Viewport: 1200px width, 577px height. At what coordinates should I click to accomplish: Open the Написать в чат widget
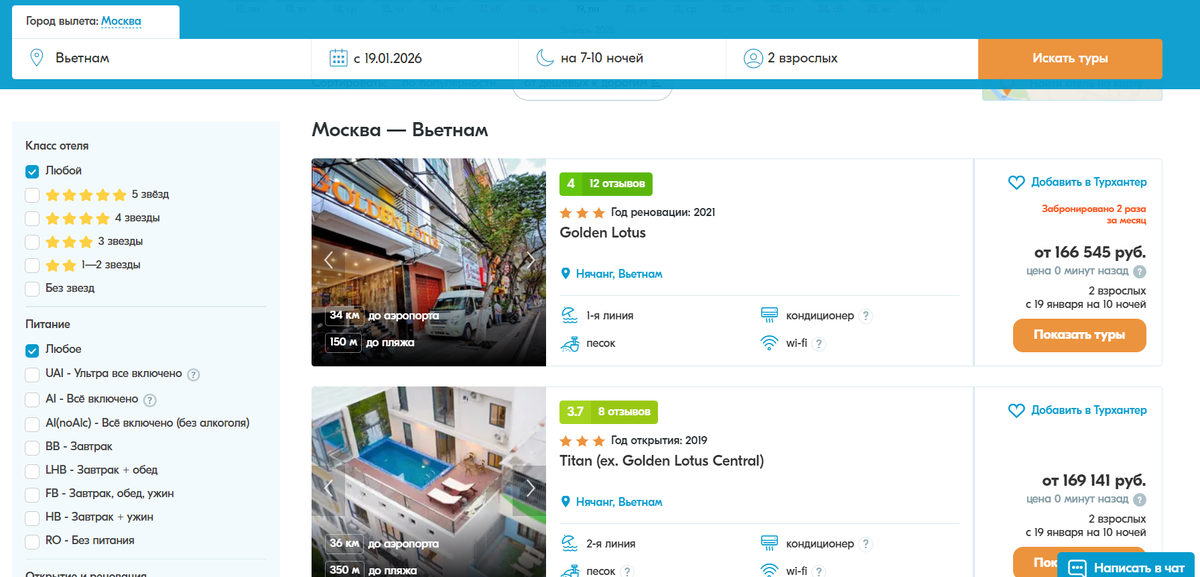1128,567
